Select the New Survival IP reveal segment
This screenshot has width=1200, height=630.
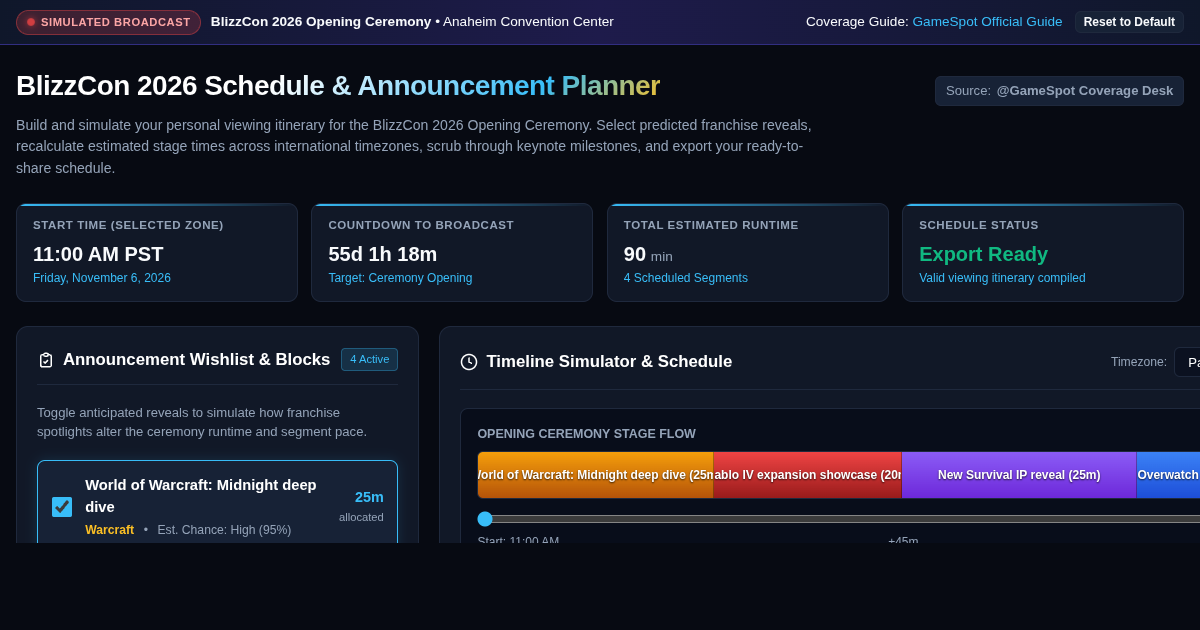point(1019,475)
